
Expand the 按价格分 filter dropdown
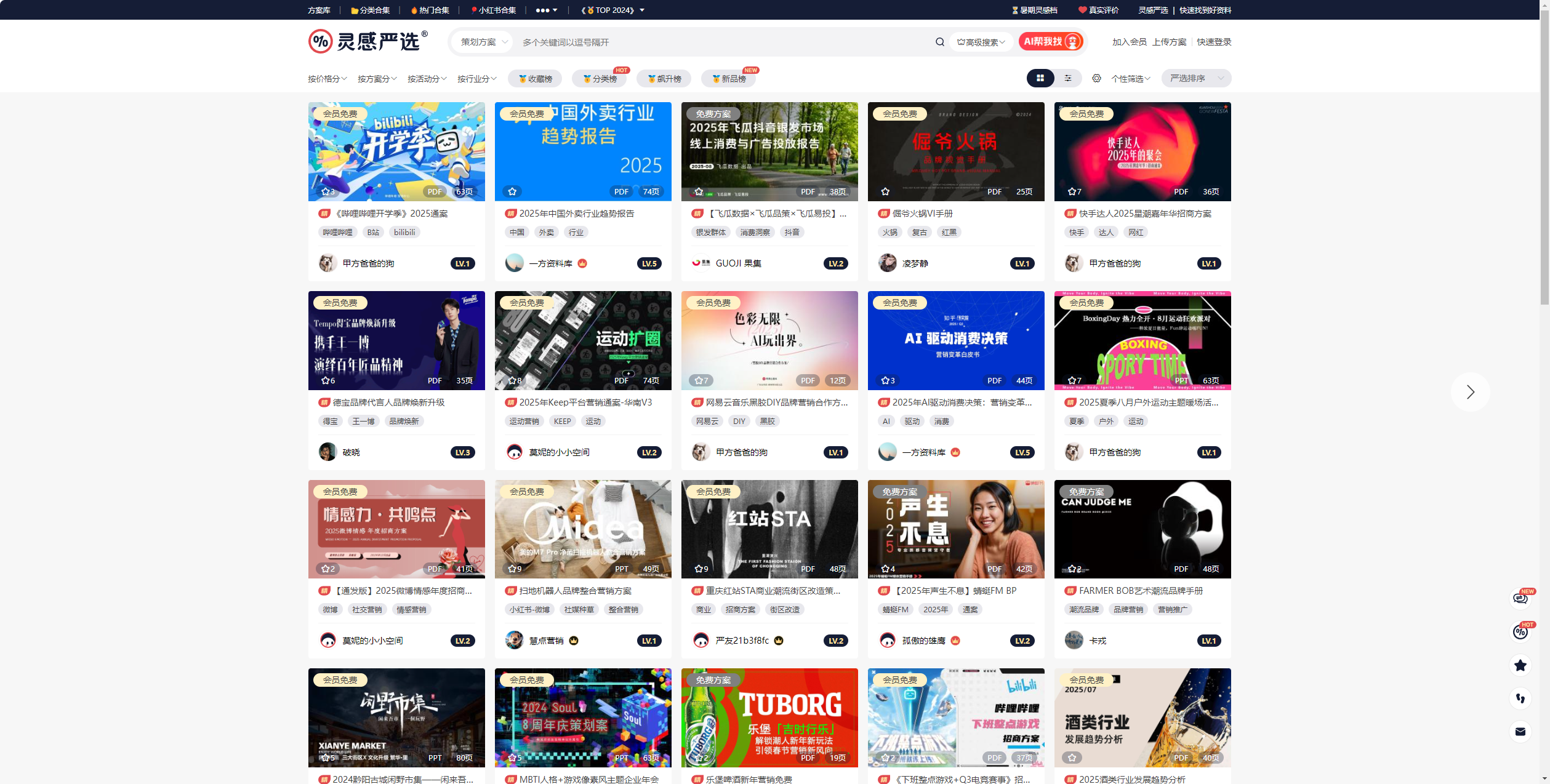tap(327, 79)
